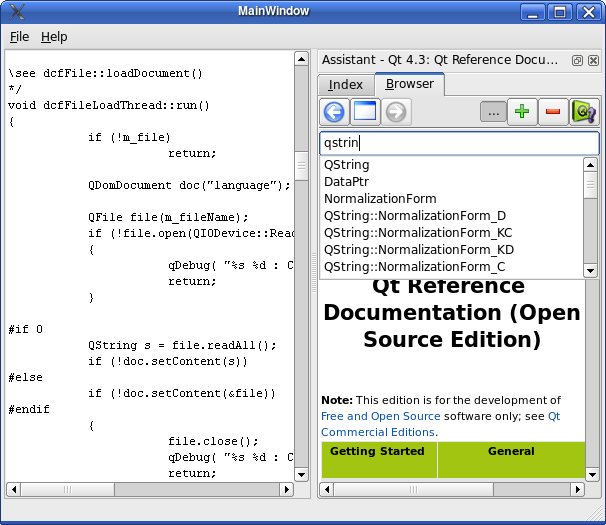Click the file.close() line
This screenshot has height=525, width=606.
point(213,441)
